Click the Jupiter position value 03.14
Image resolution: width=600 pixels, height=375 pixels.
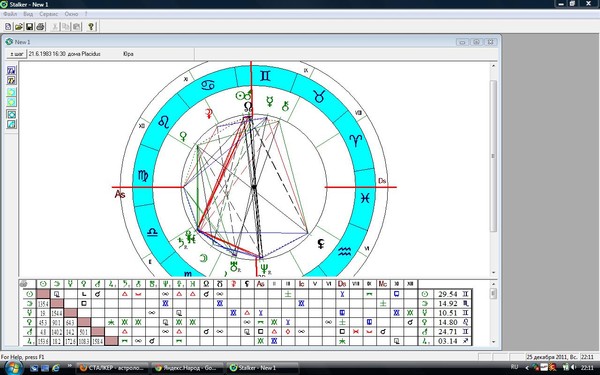[x=448, y=341]
